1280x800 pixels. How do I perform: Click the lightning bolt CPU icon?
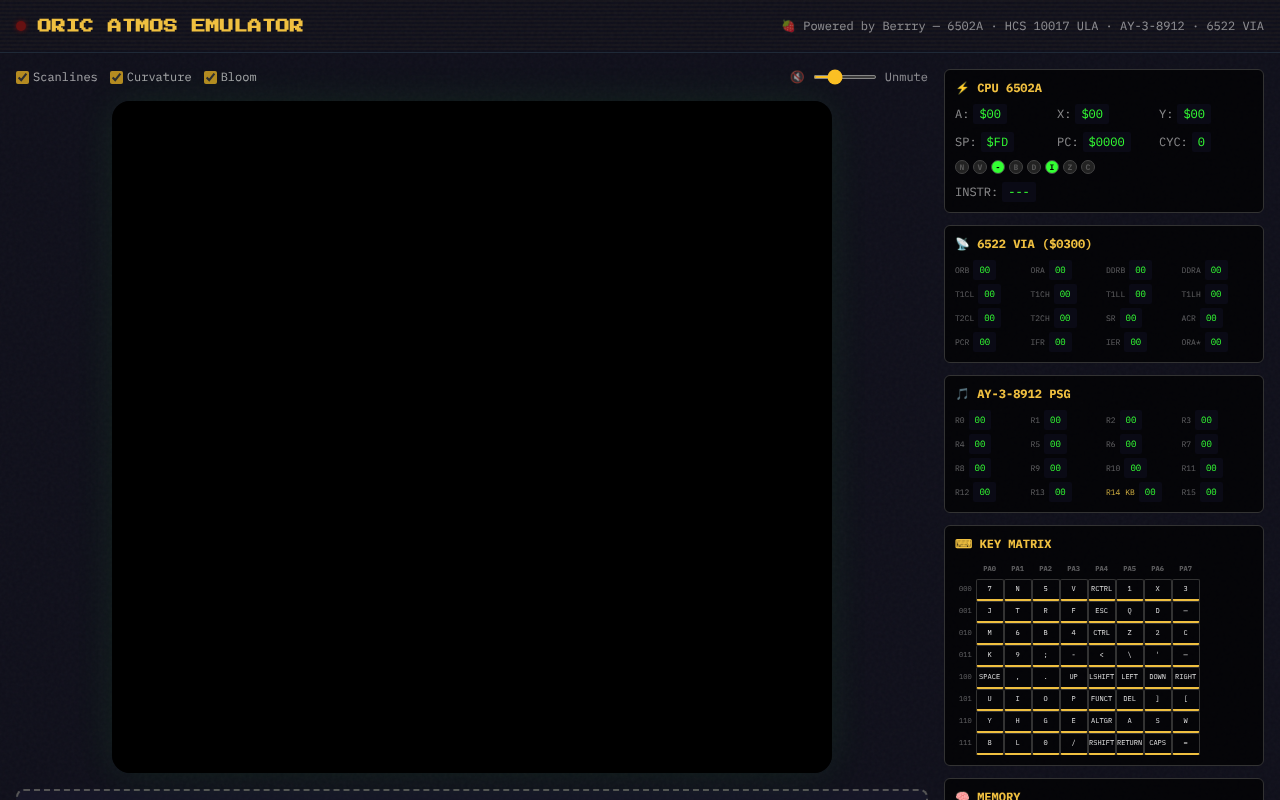click(962, 88)
